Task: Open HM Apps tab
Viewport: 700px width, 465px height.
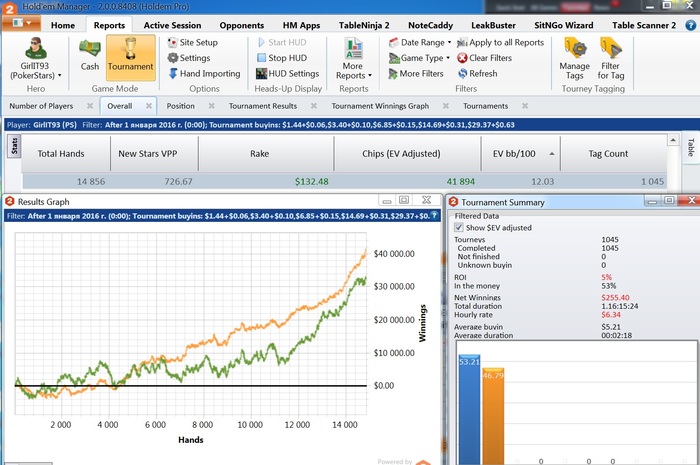Action: tap(301, 25)
